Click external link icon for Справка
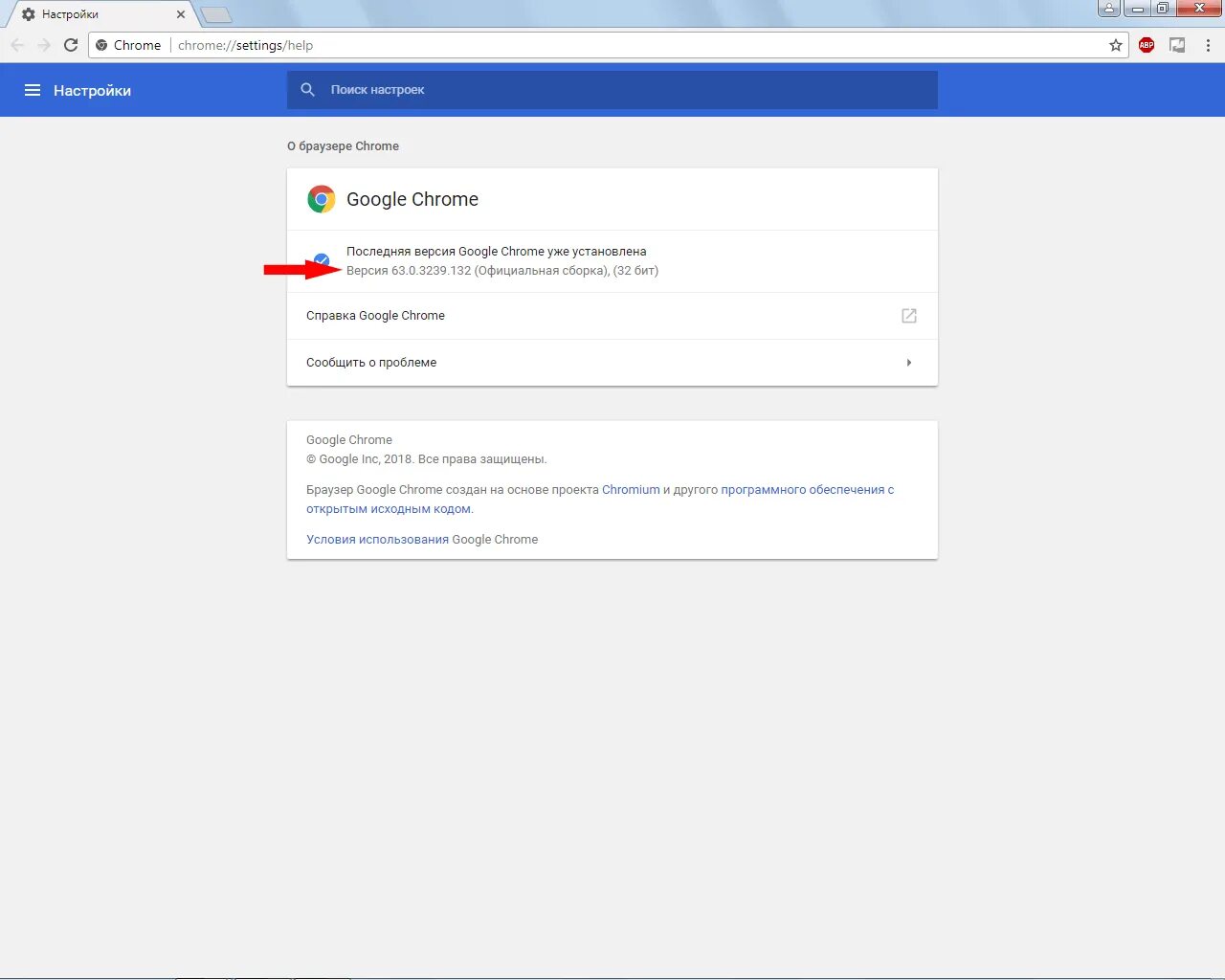 (909, 316)
